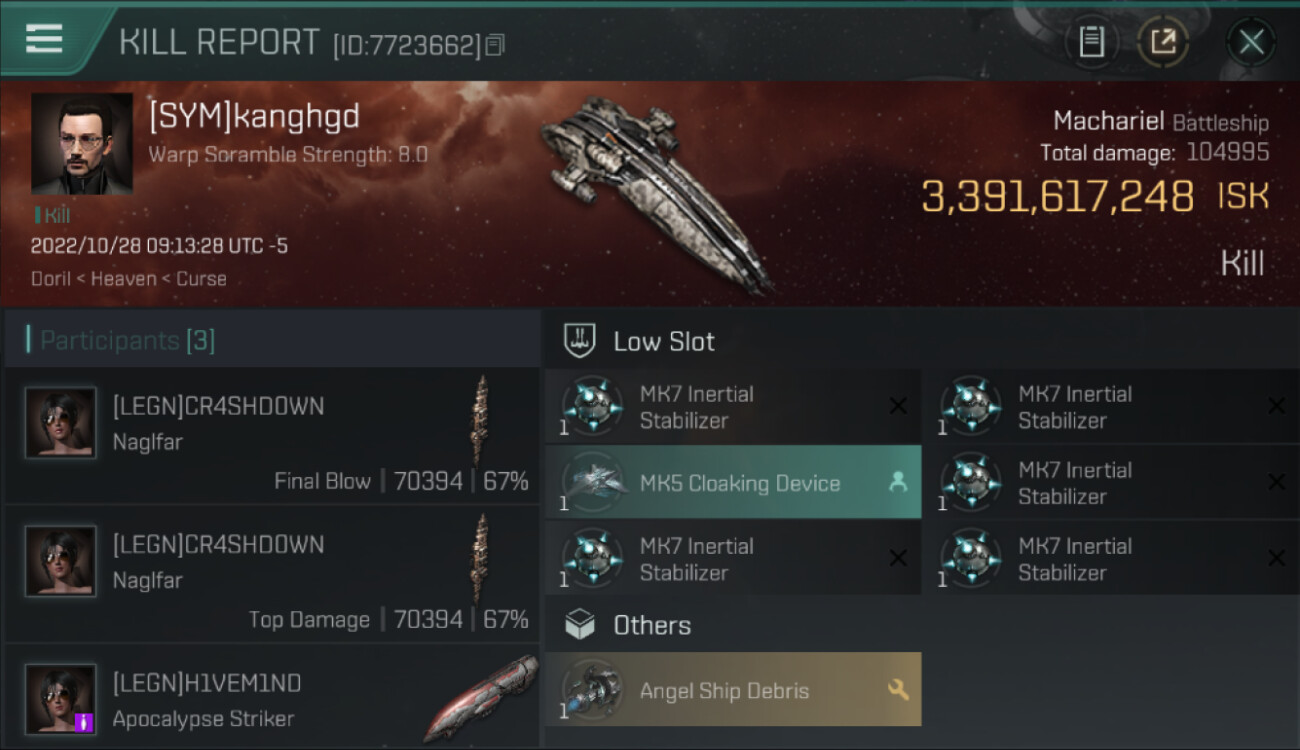1300x750 pixels.
Task: Click the Others cube section icon
Action: click(580, 625)
